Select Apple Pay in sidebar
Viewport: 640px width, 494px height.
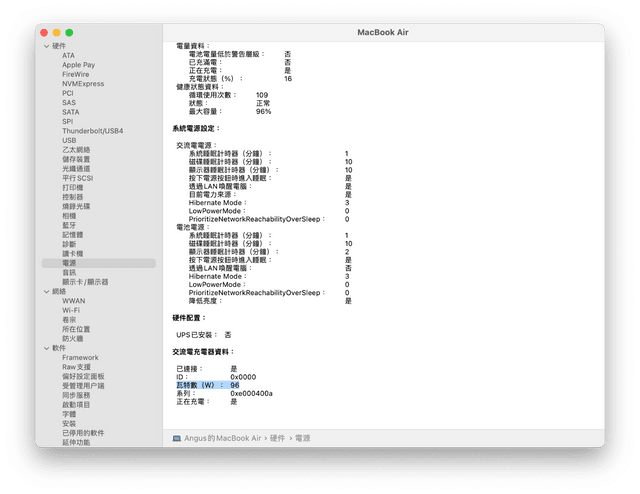pyautogui.click(x=78, y=65)
